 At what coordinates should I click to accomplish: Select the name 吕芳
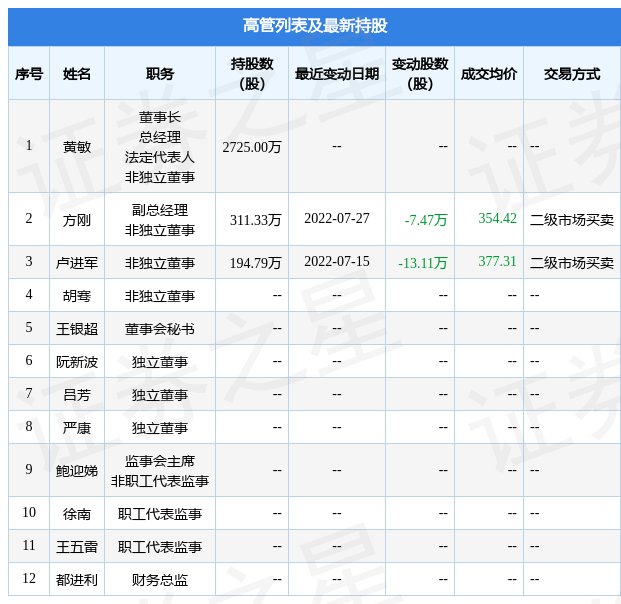[77, 395]
